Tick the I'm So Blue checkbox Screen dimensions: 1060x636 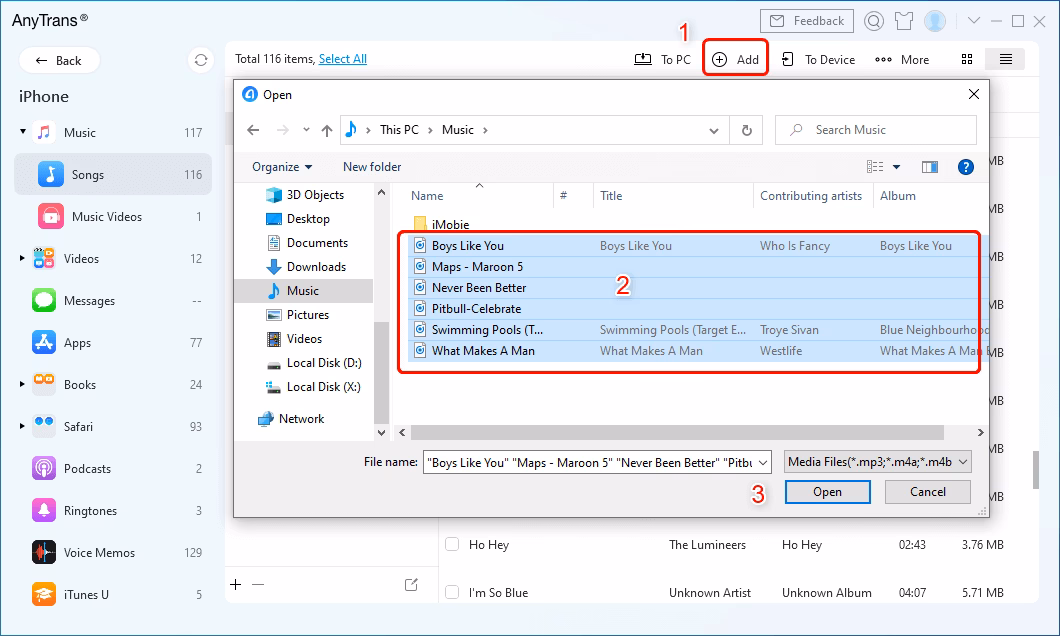pos(452,593)
